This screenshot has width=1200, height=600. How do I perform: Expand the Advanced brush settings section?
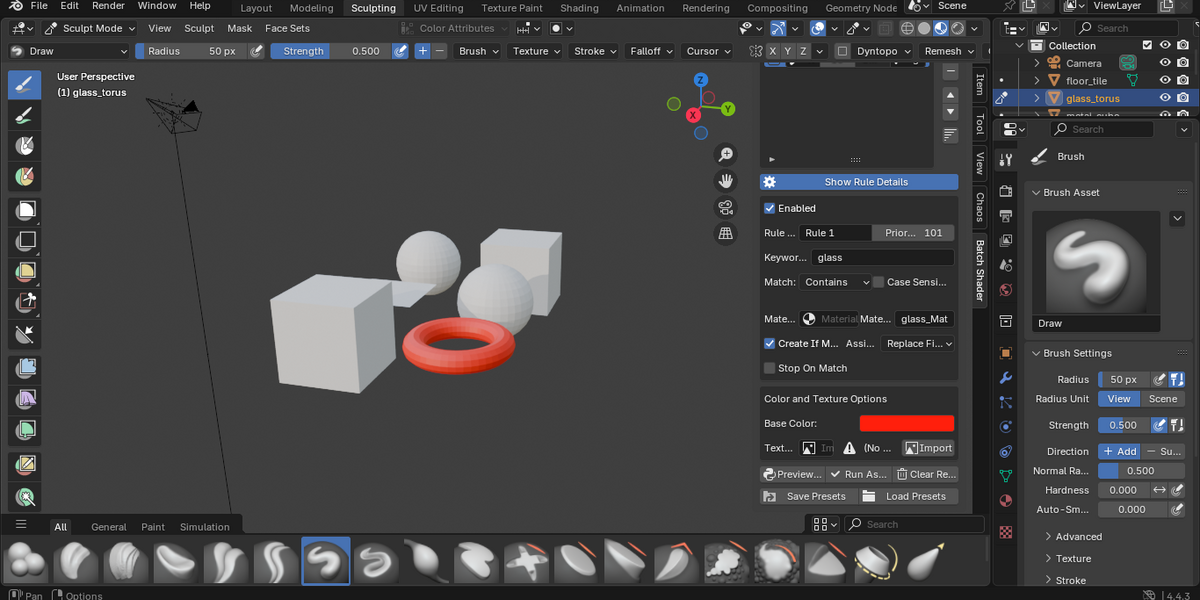[1078, 537]
